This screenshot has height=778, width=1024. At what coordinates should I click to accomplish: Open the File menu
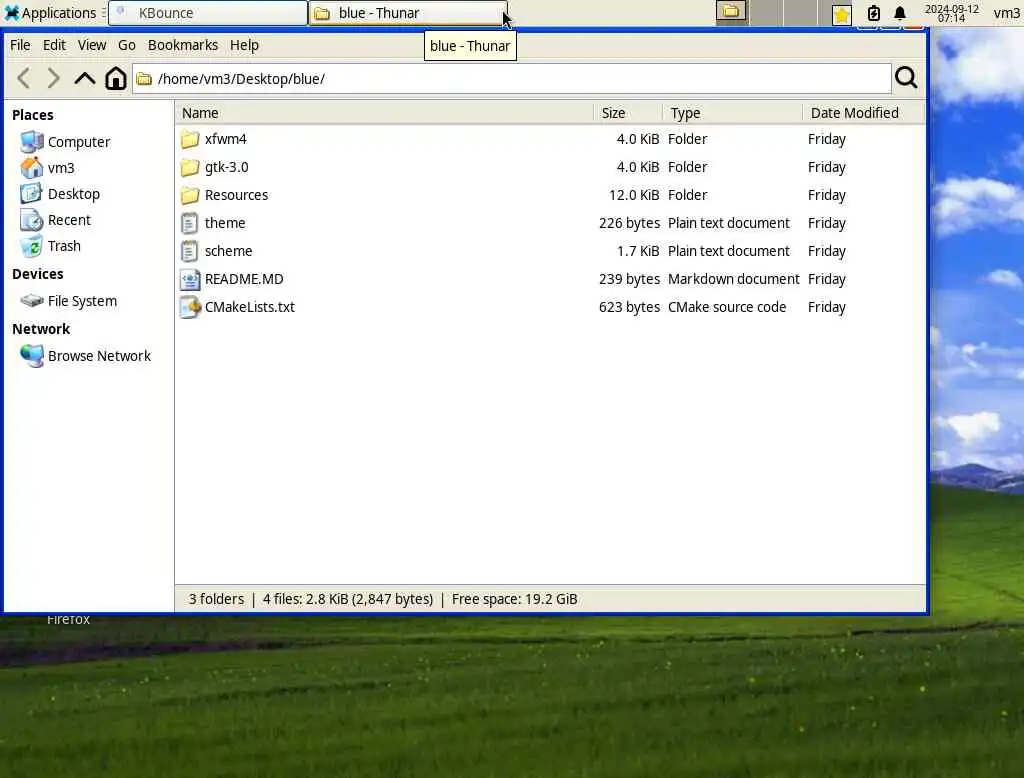tap(20, 45)
